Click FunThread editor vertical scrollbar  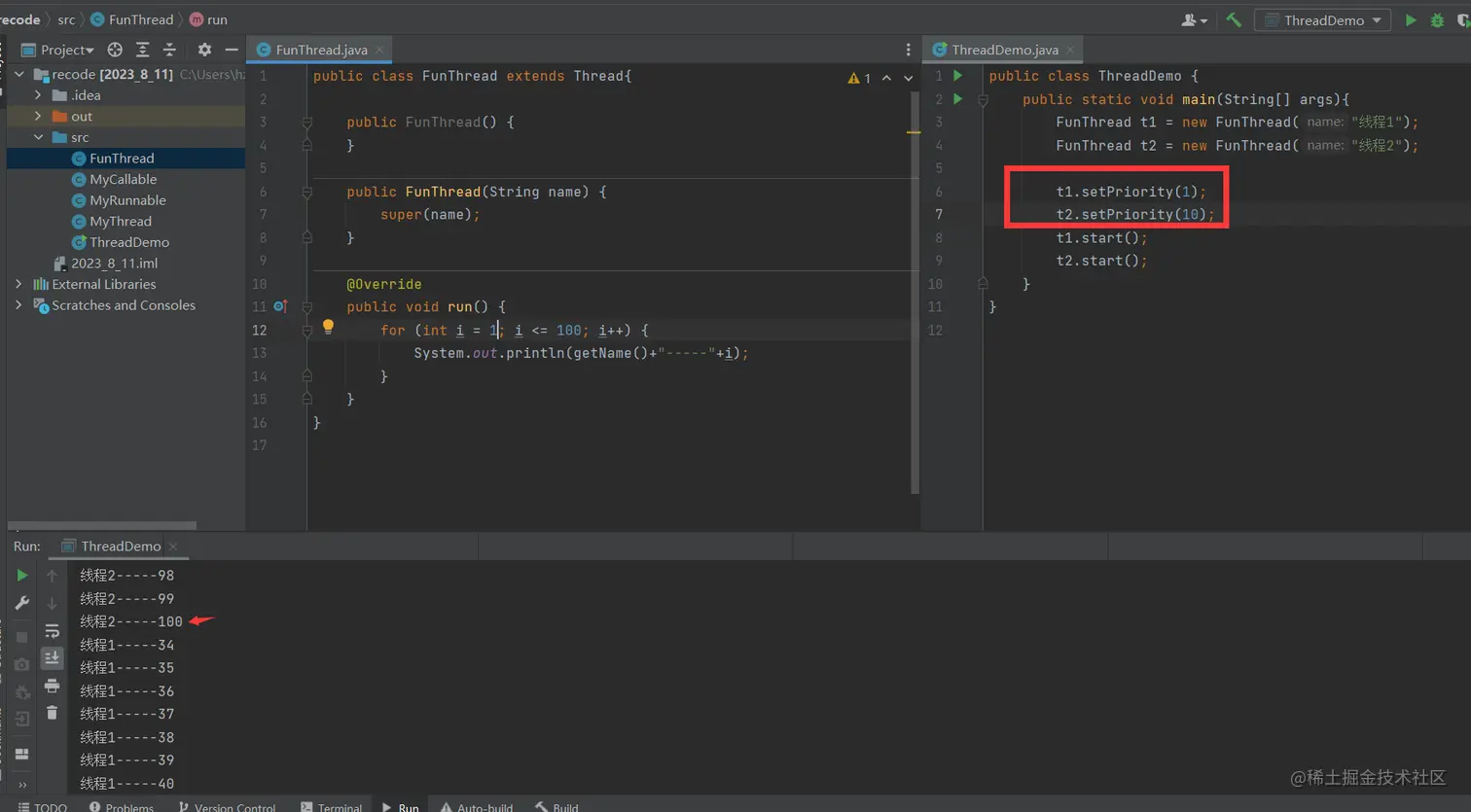(915, 292)
